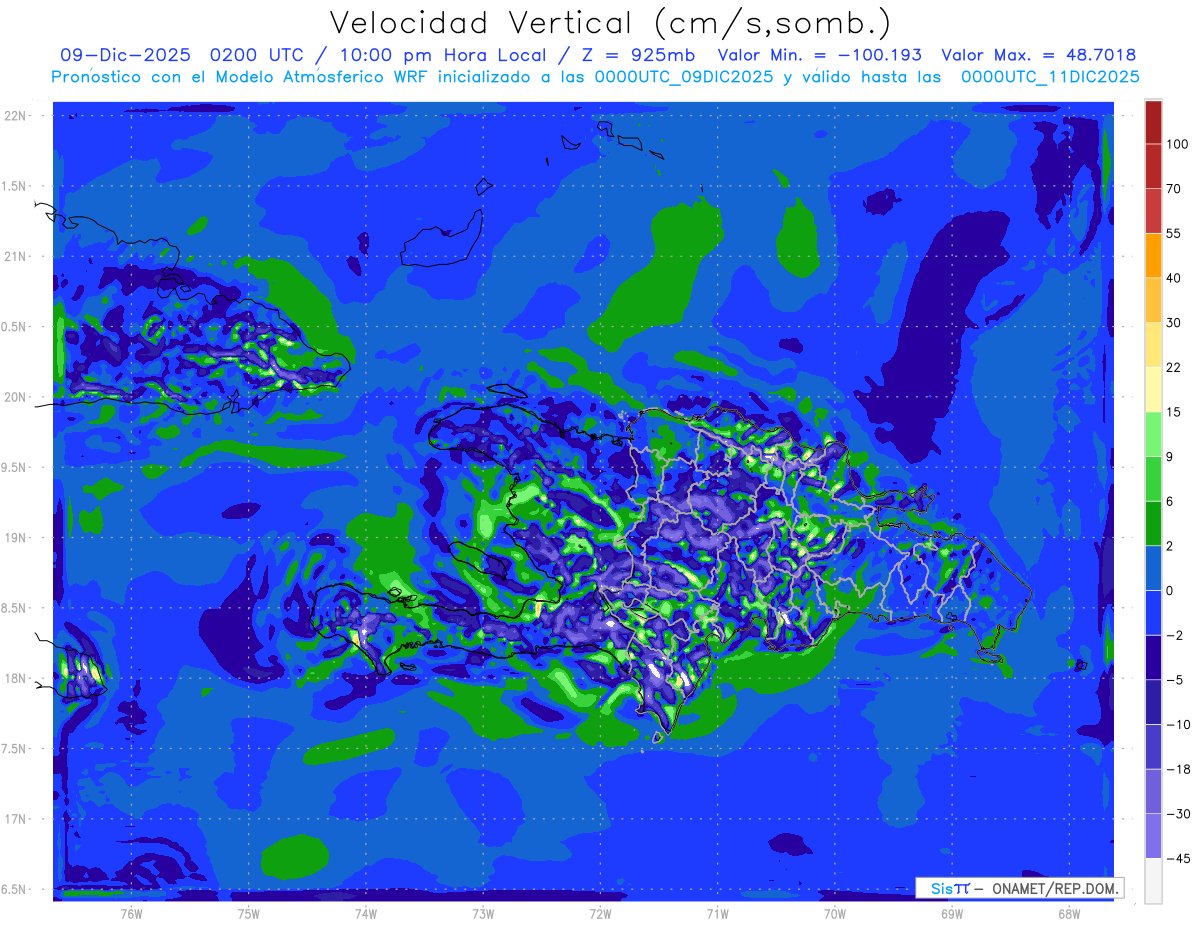Click the '71W' longitude label
1200x927 pixels.
[717, 913]
